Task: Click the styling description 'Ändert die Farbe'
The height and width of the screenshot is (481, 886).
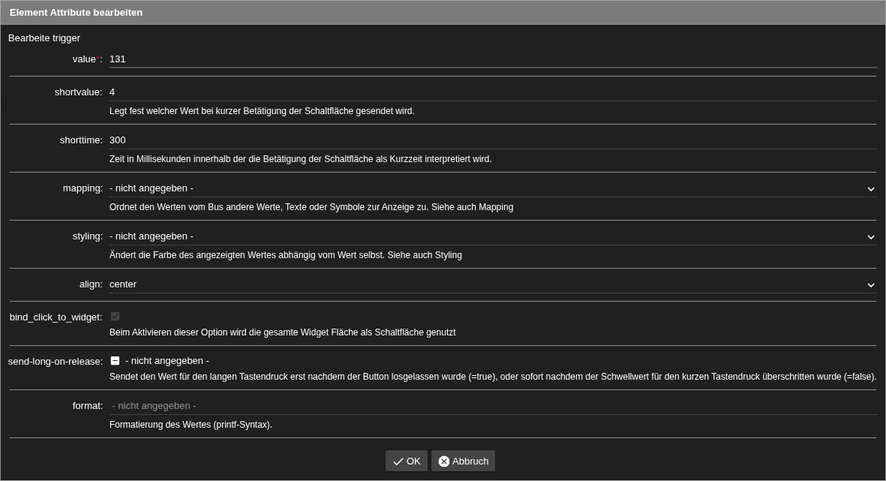Action: point(285,255)
